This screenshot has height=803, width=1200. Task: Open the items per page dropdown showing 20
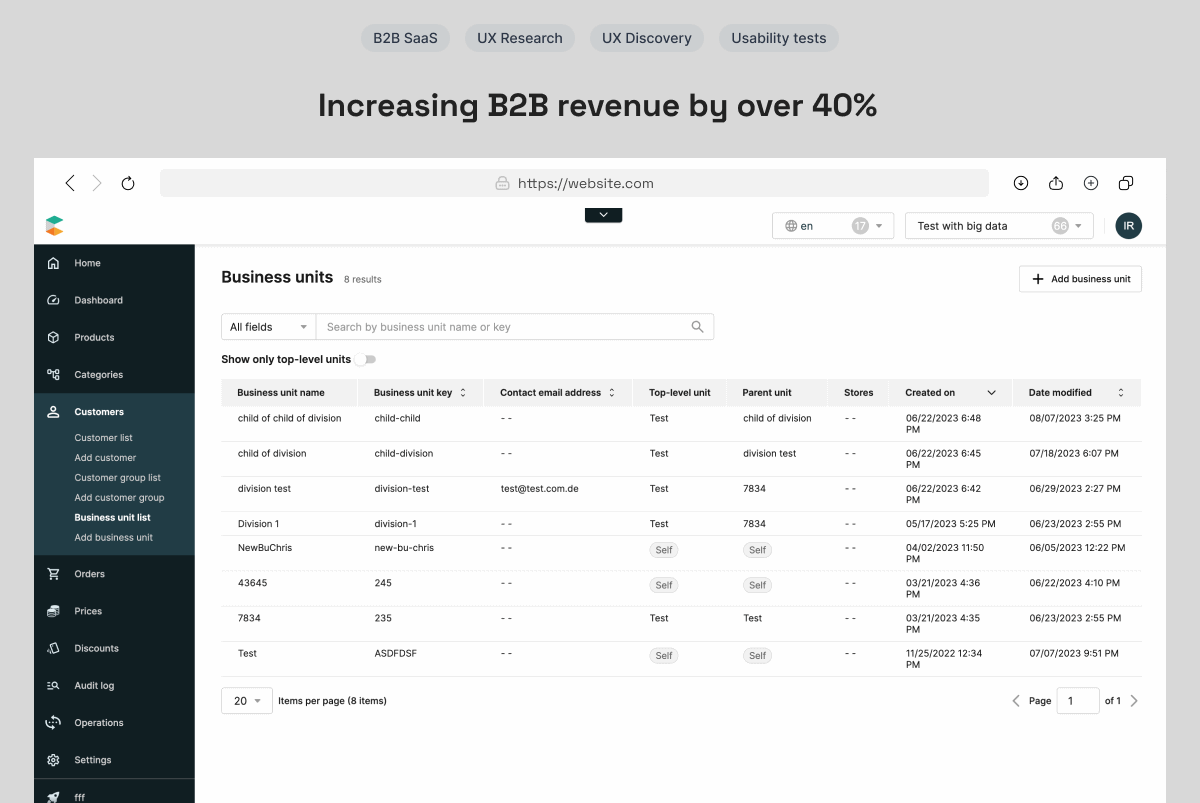[247, 701]
